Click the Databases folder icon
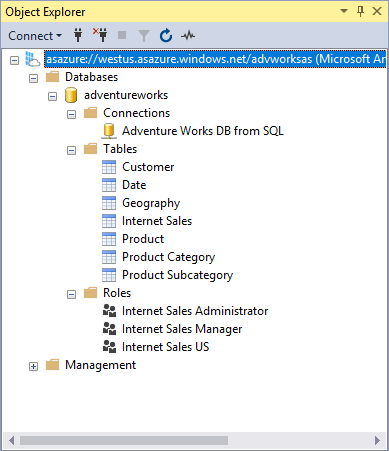 (52, 77)
